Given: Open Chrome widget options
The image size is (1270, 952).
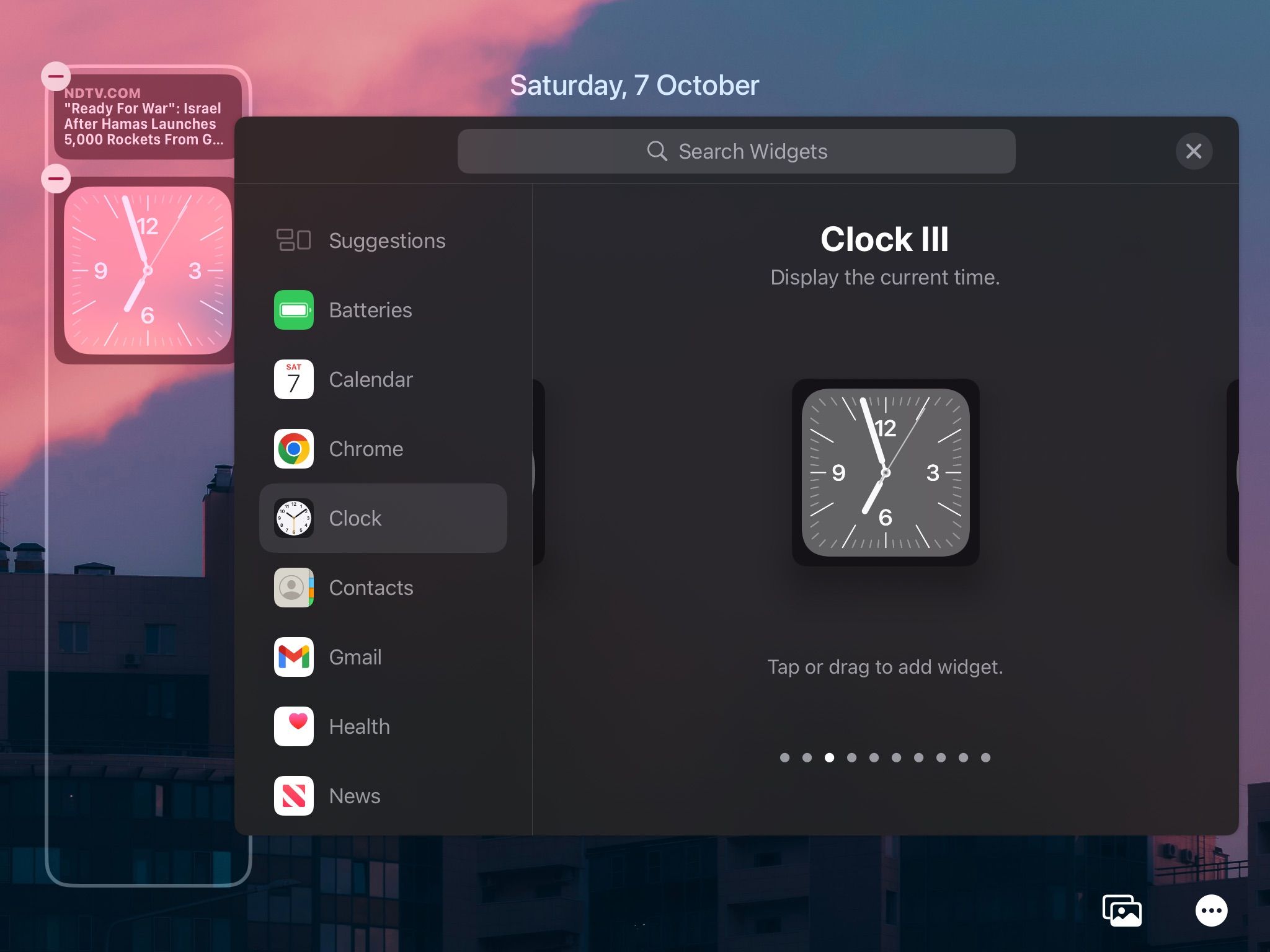Looking at the screenshot, I should click(x=366, y=449).
